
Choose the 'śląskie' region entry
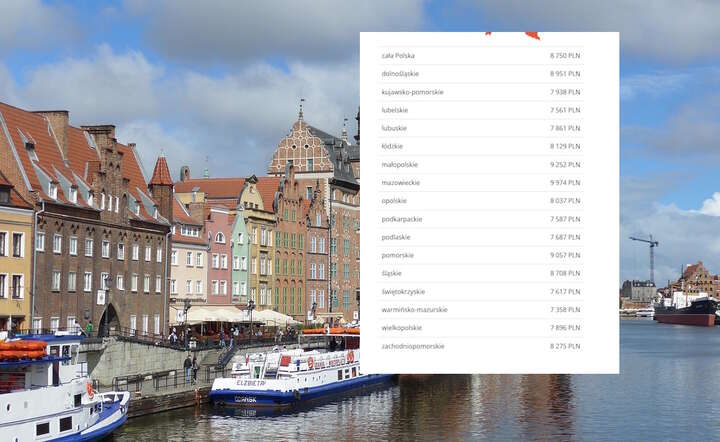(392, 273)
